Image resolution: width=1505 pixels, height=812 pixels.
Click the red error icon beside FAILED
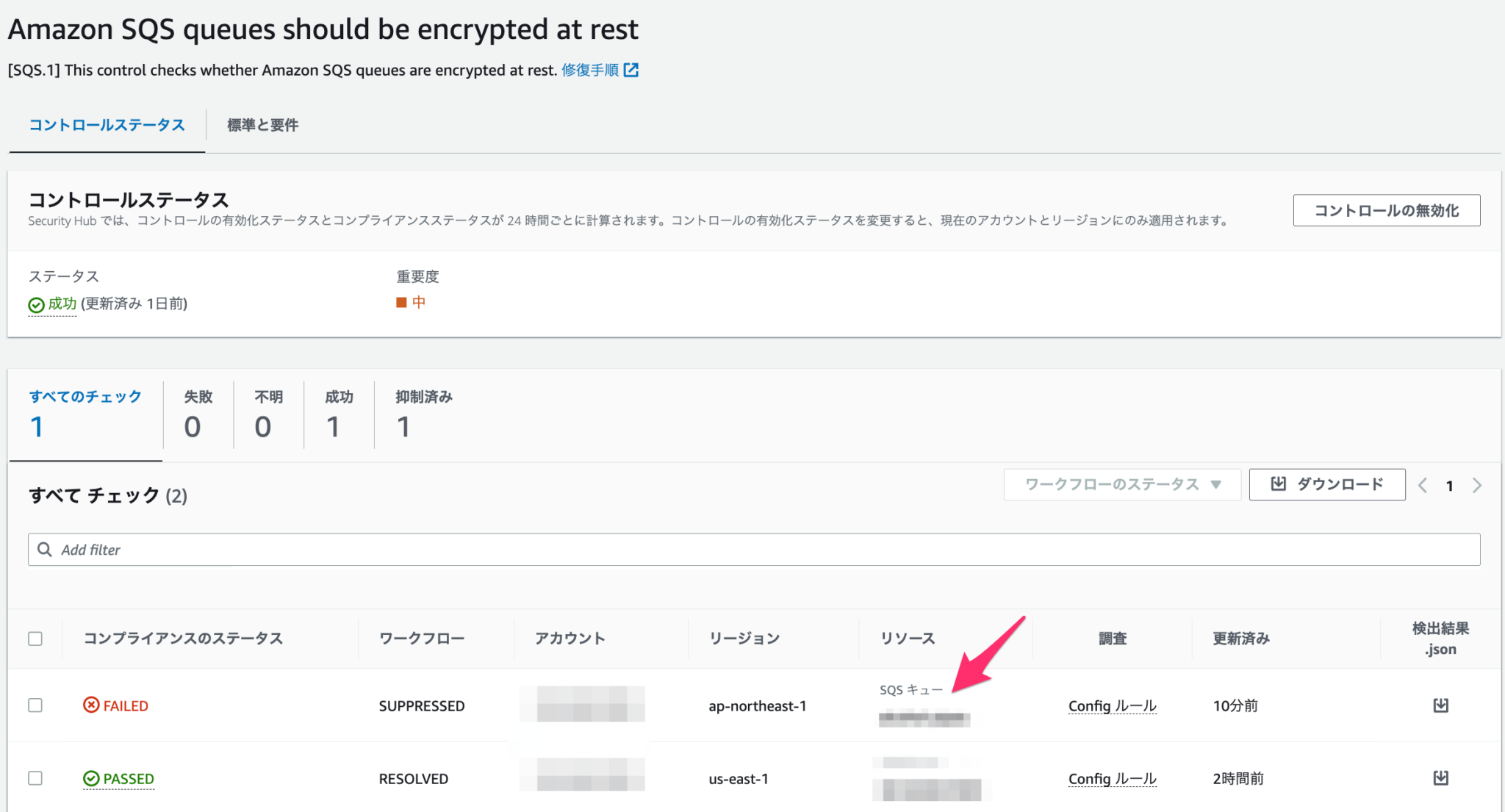(x=90, y=705)
